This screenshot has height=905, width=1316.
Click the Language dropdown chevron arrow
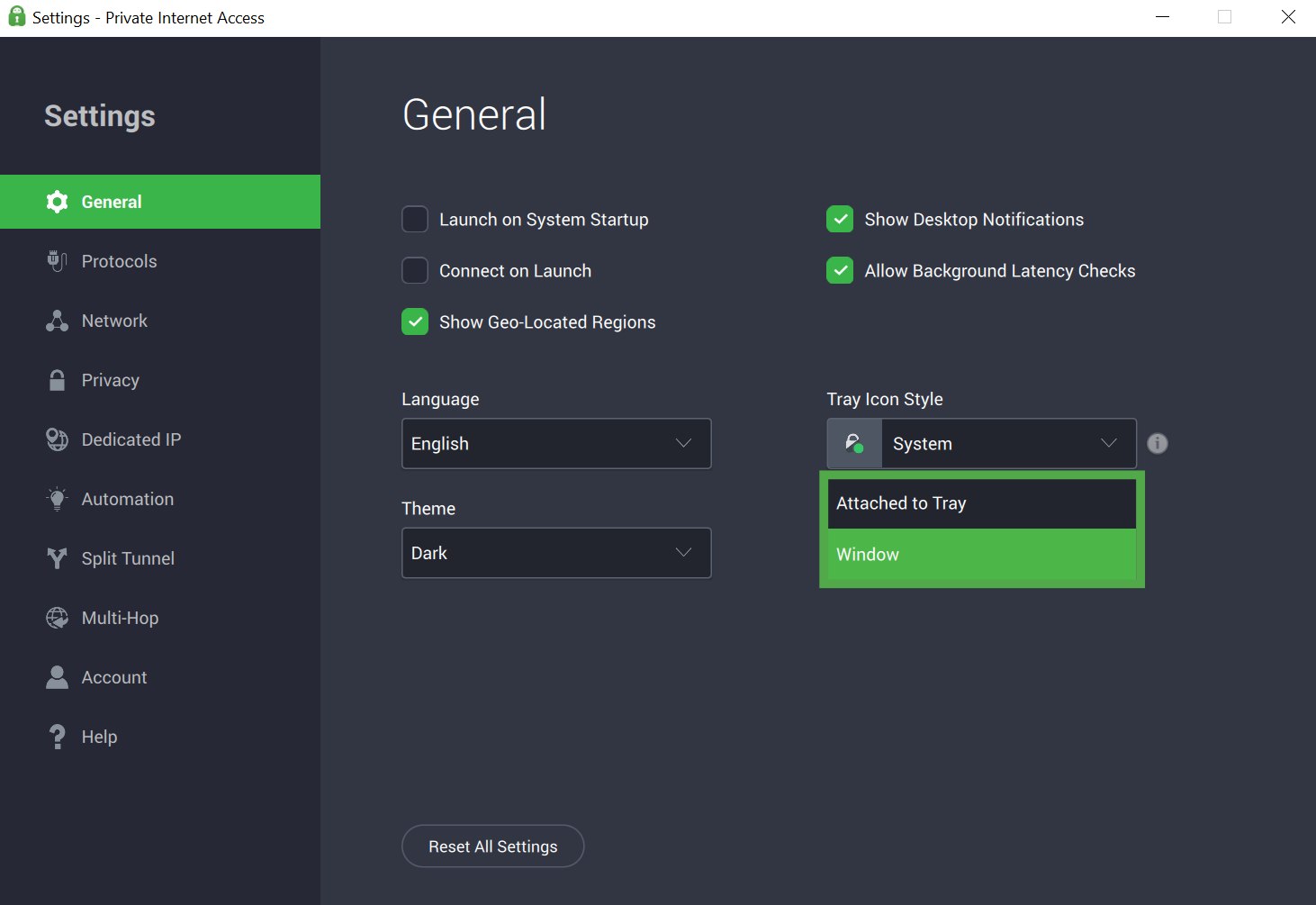click(x=683, y=443)
